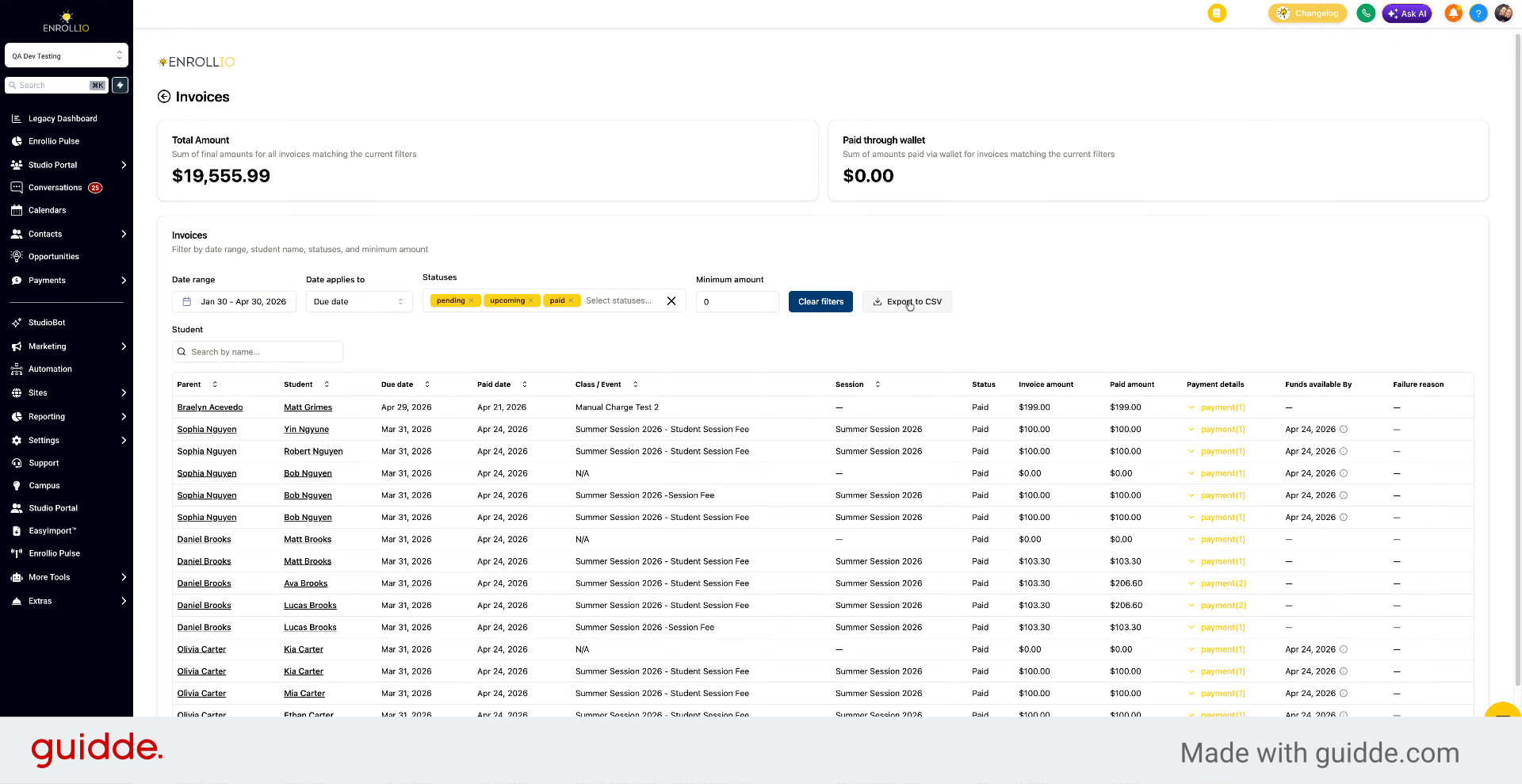The width and height of the screenshot is (1522, 784).
Task: Click the back arrow next to Invoices
Action: (x=164, y=97)
